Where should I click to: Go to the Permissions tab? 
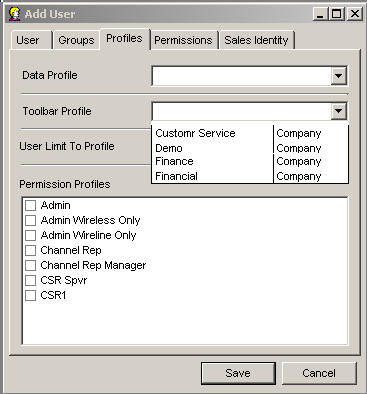[184, 40]
